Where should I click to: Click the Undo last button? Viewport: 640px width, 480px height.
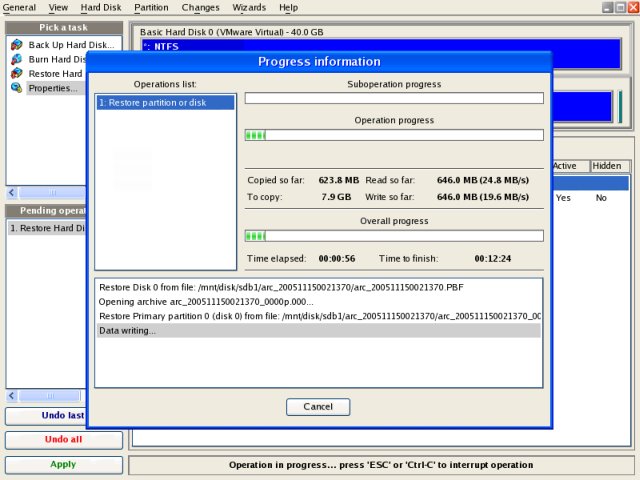tap(46, 416)
